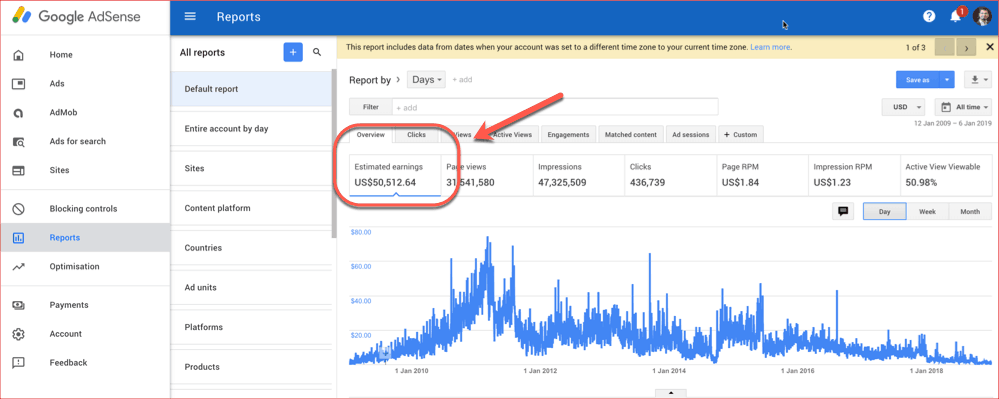Open the download report icon

pyautogui.click(x=978, y=80)
